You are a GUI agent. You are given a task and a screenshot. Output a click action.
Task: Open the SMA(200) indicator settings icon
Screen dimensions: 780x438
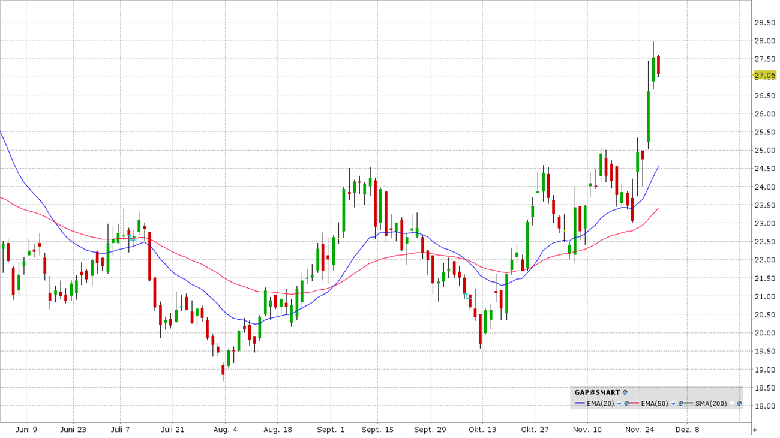(740, 404)
